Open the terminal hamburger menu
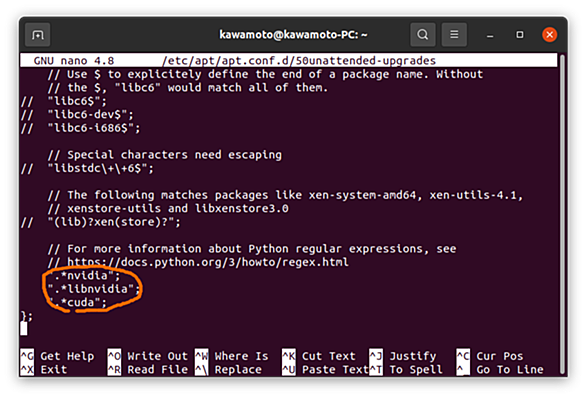The width and height of the screenshot is (586, 398). [454, 35]
